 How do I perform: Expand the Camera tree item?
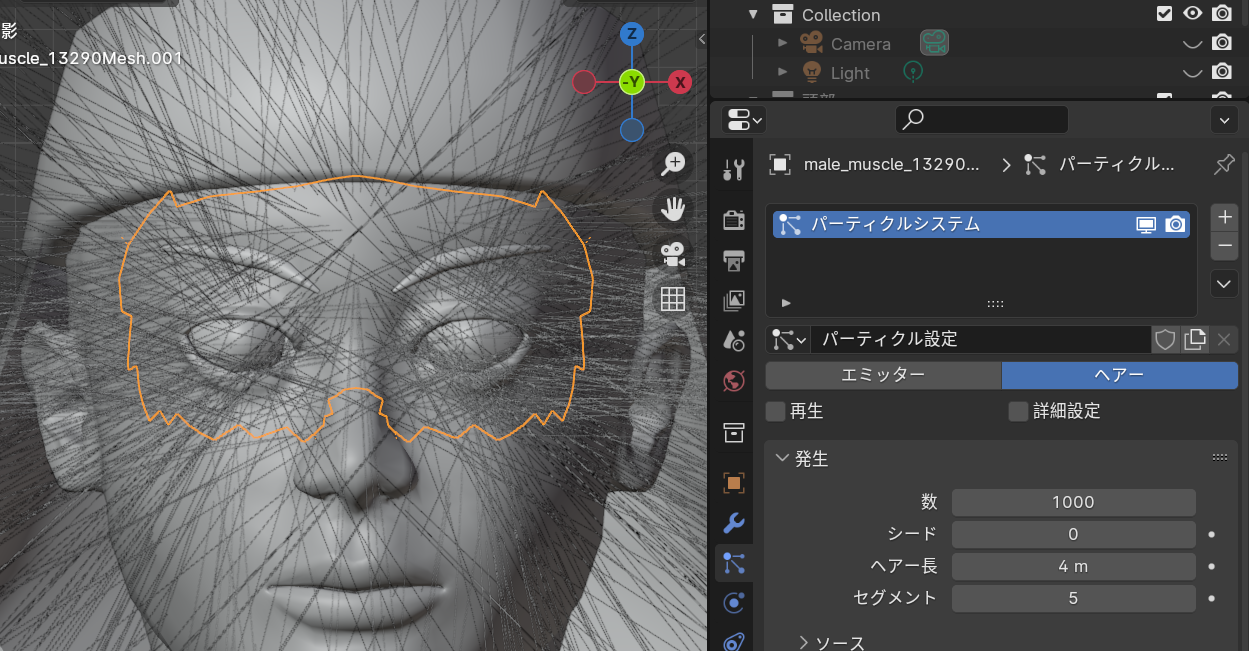click(783, 43)
